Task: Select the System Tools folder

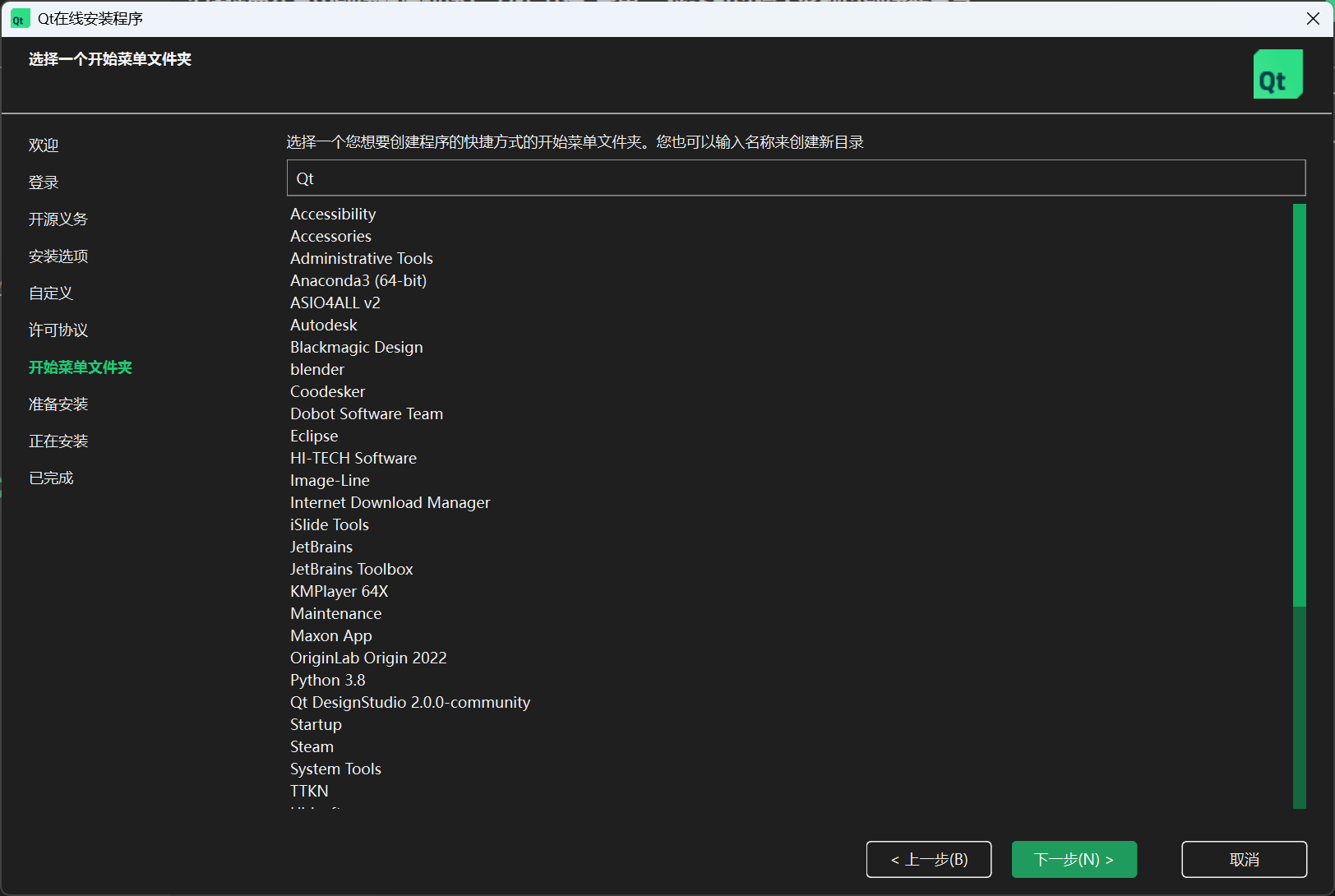Action: coord(335,769)
